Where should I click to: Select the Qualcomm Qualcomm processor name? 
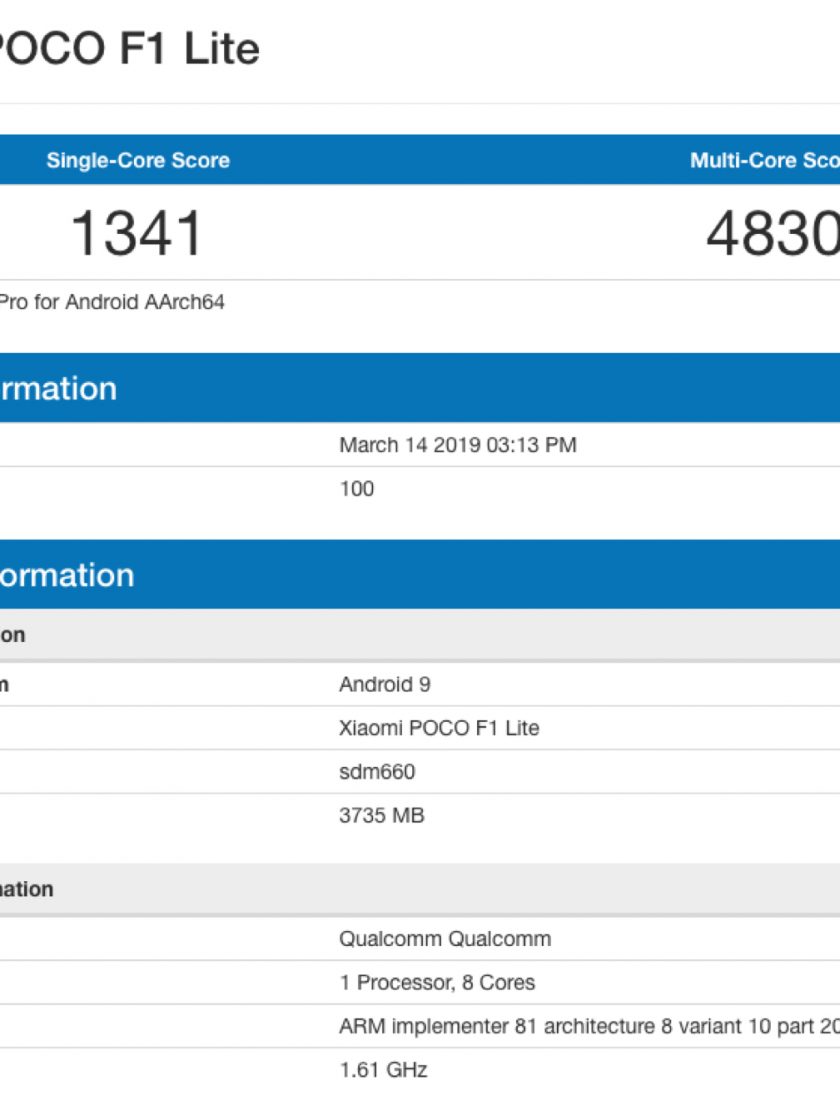tap(445, 939)
